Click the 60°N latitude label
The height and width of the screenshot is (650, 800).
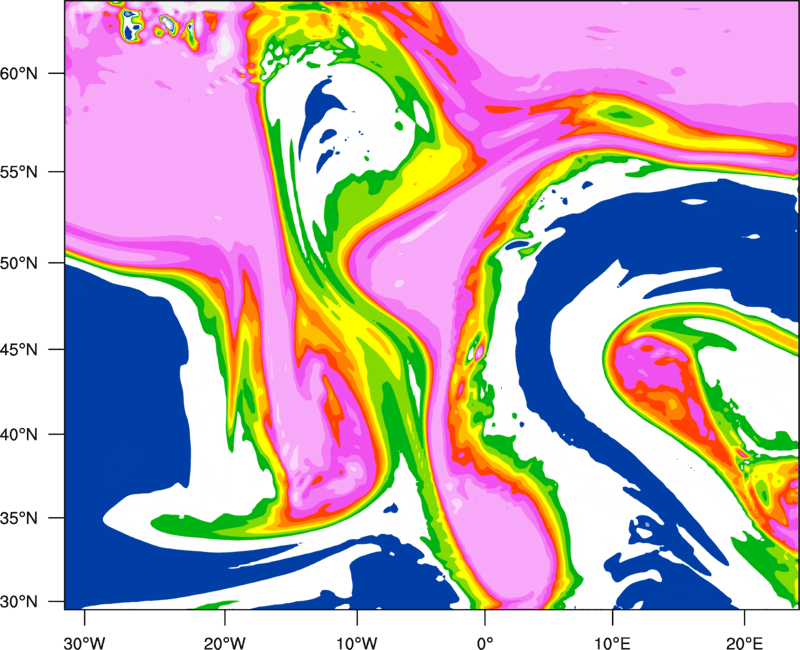pyautogui.click(x=19, y=73)
